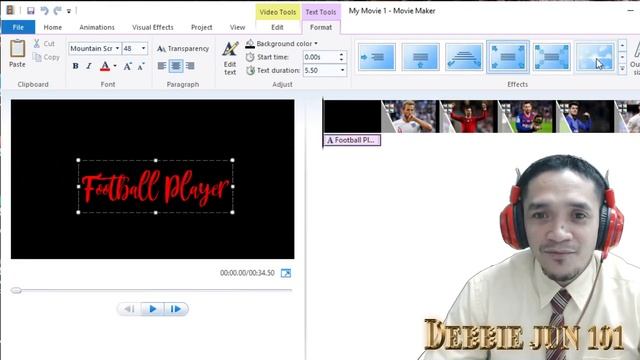Open the font family dropdown
The width and height of the screenshot is (640, 360).
tap(117, 49)
